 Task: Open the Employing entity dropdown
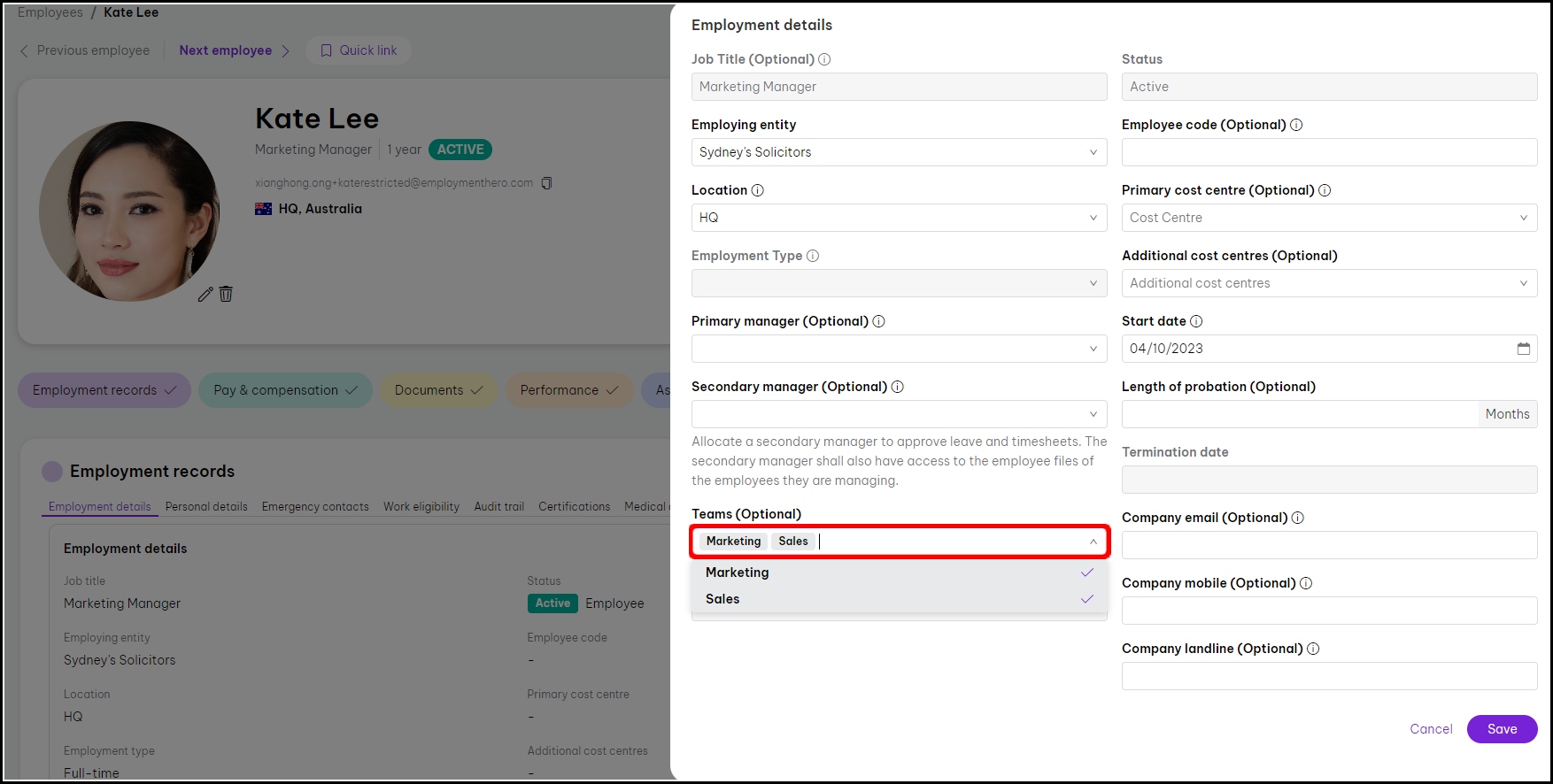click(x=898, y=152)
